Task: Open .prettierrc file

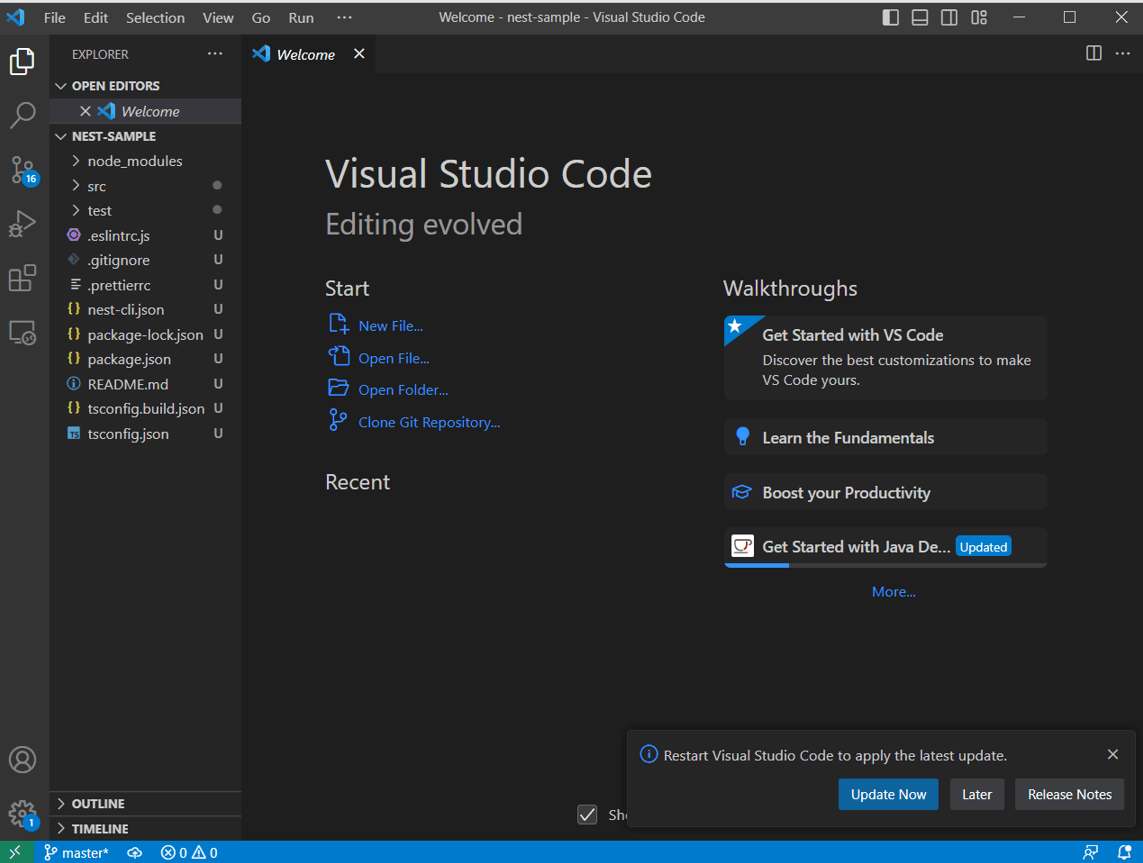Action: pos(145,285)
